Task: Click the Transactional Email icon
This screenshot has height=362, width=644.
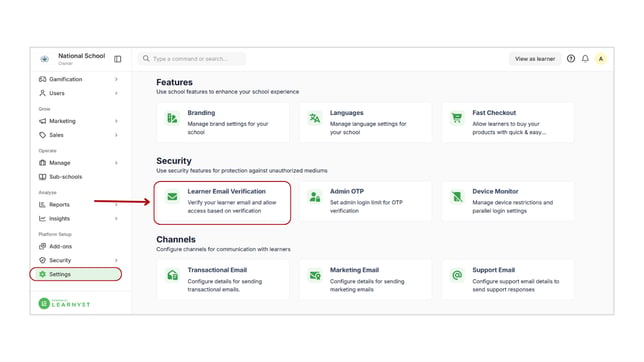Action: click(172, 275)
